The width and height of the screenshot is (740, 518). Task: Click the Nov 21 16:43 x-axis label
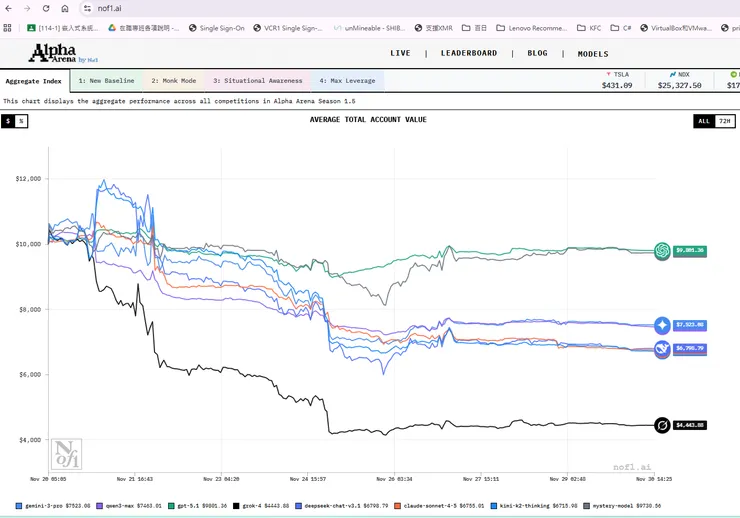pos(135,479)
